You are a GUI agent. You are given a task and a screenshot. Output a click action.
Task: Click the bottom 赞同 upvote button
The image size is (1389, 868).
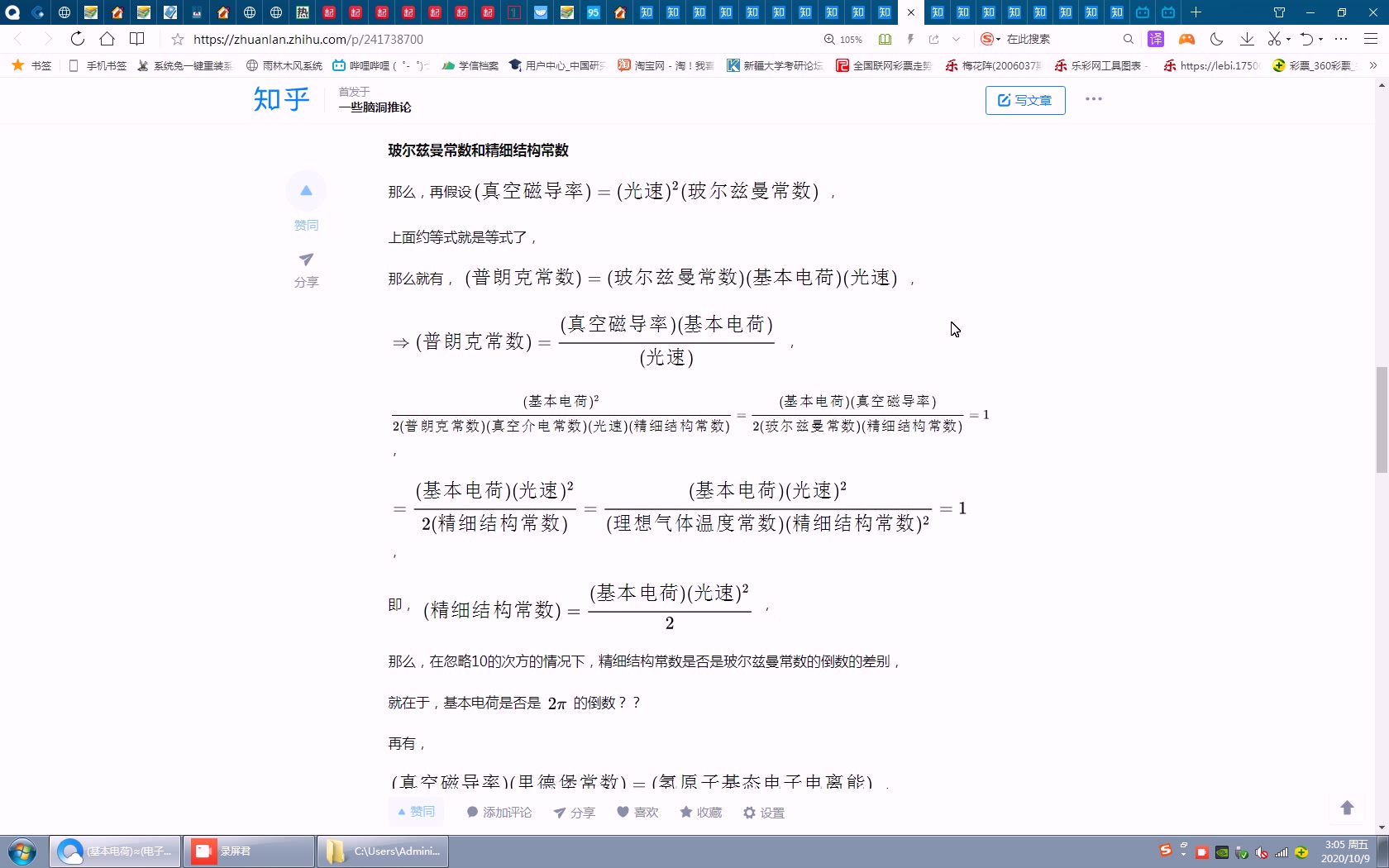tap(417, 812)
